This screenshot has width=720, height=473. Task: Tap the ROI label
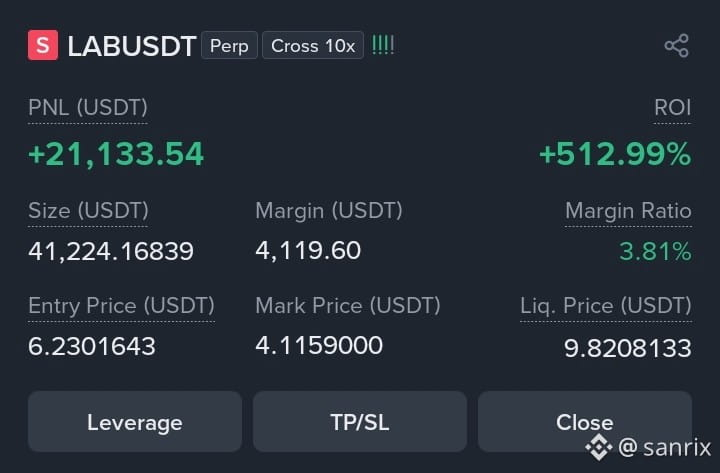click(x=672, y=107)
